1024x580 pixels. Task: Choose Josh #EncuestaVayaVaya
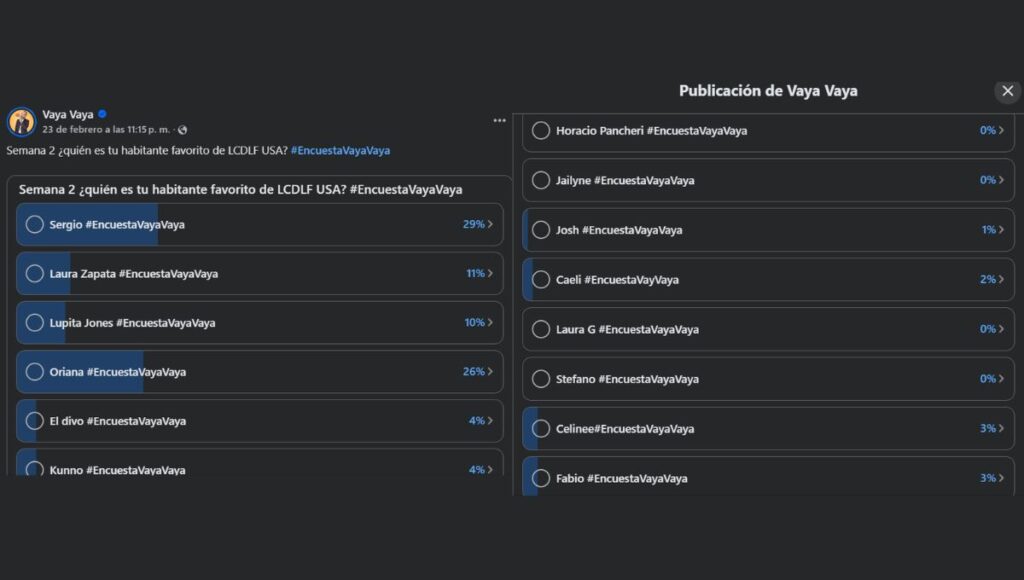pos(541,230)
